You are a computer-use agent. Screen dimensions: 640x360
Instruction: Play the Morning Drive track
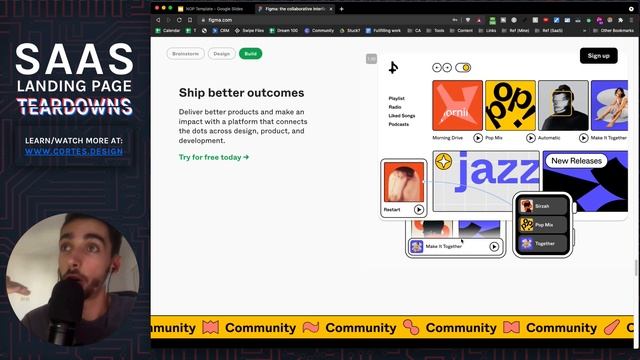click(478, 138)
